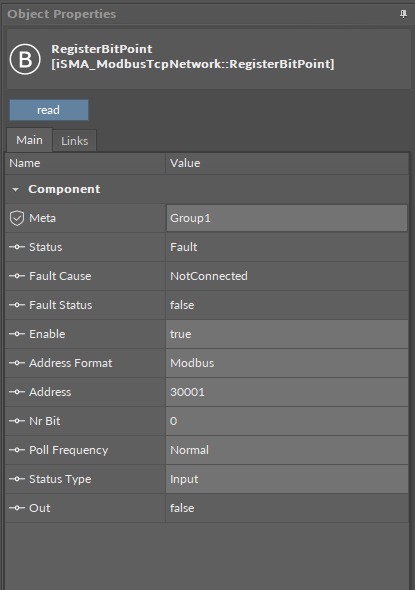Click the Nr Bit value field

click(287, 421)
